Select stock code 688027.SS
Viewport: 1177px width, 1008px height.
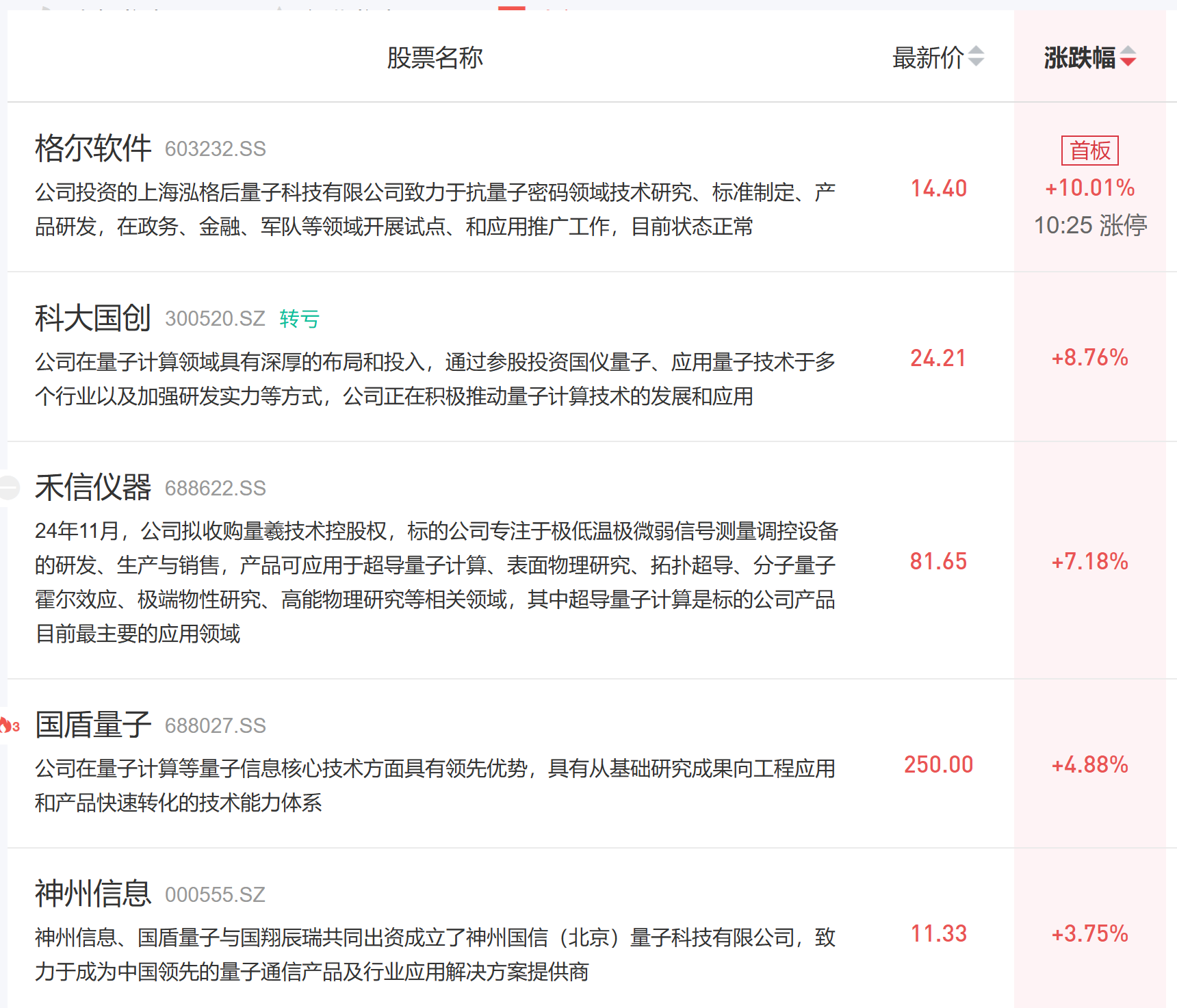point(216,726)
